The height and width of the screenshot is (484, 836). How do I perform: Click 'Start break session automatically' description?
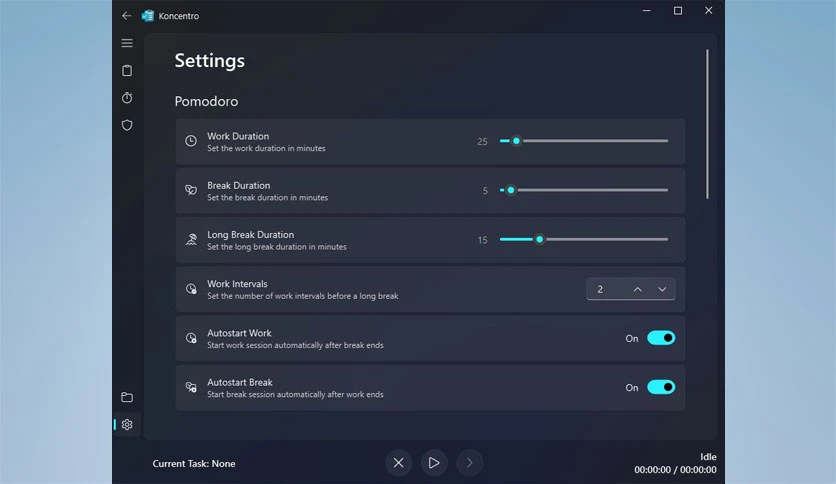point(295,394)
